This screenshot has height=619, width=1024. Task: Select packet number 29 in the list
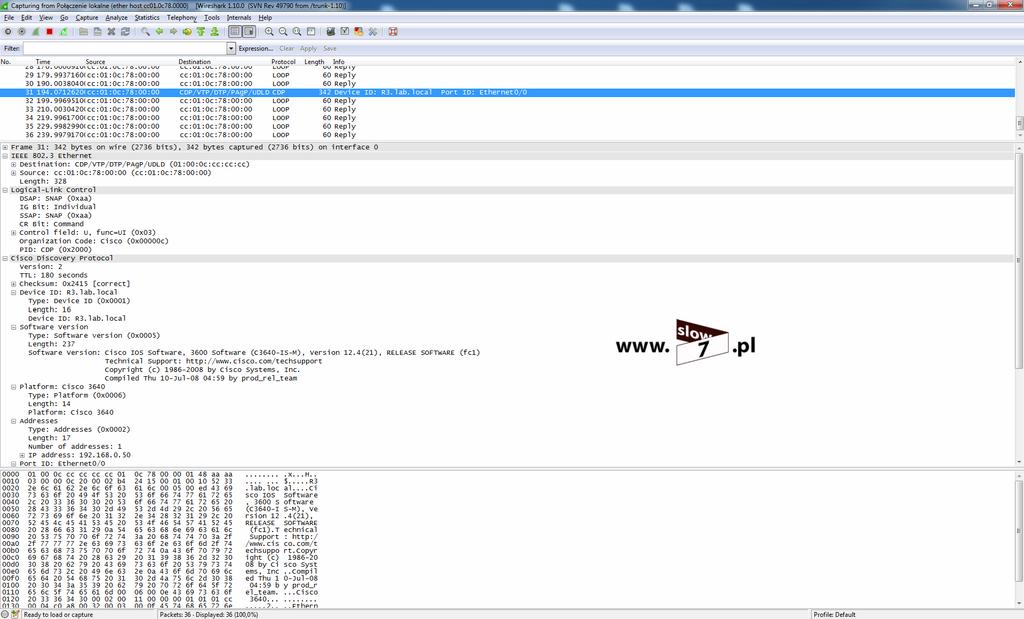pyautogui.click(x=507, y=75)
